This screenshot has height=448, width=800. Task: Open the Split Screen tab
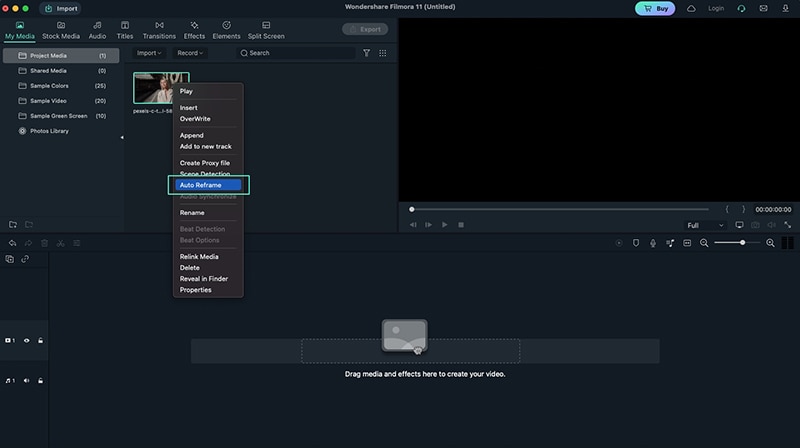pyautogui.click(x=266, y=30)
